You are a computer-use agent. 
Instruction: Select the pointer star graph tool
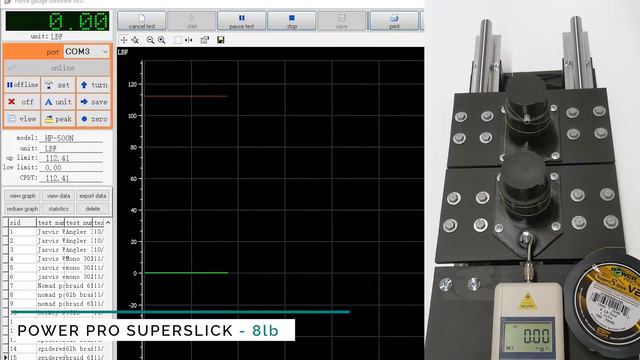(135, 40)
